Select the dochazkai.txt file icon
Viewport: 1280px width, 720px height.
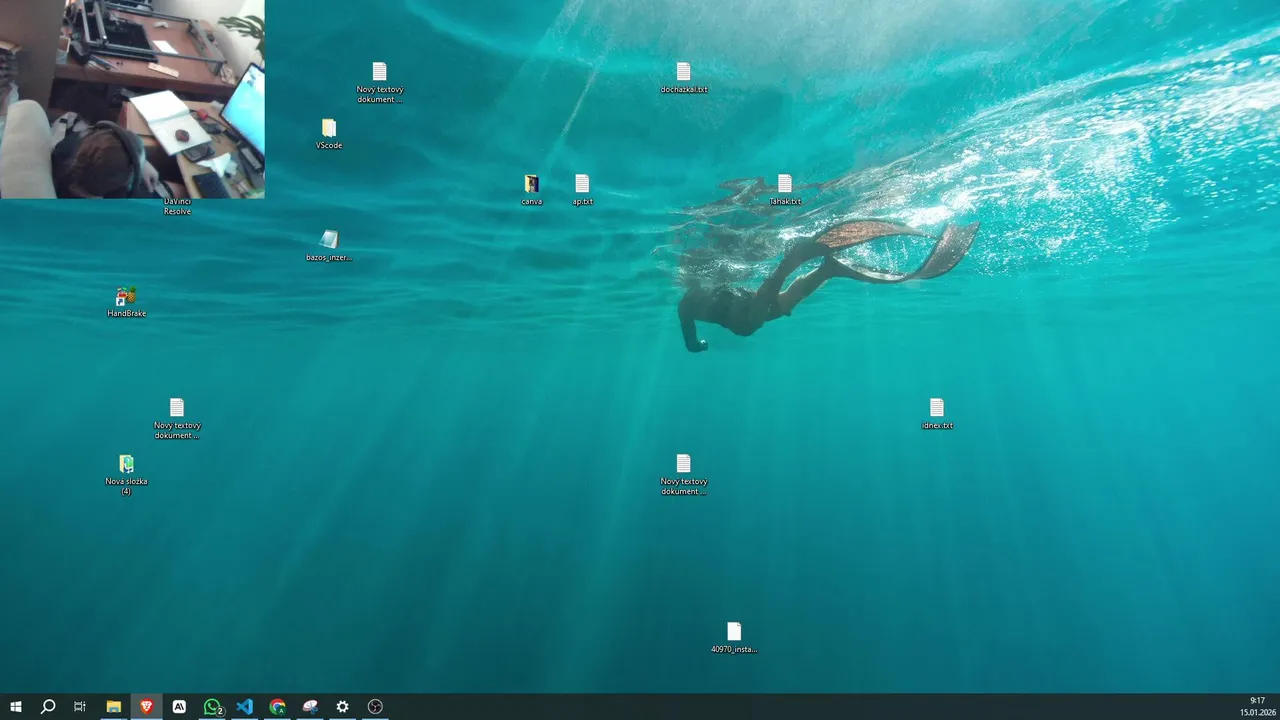coord(683,72)
